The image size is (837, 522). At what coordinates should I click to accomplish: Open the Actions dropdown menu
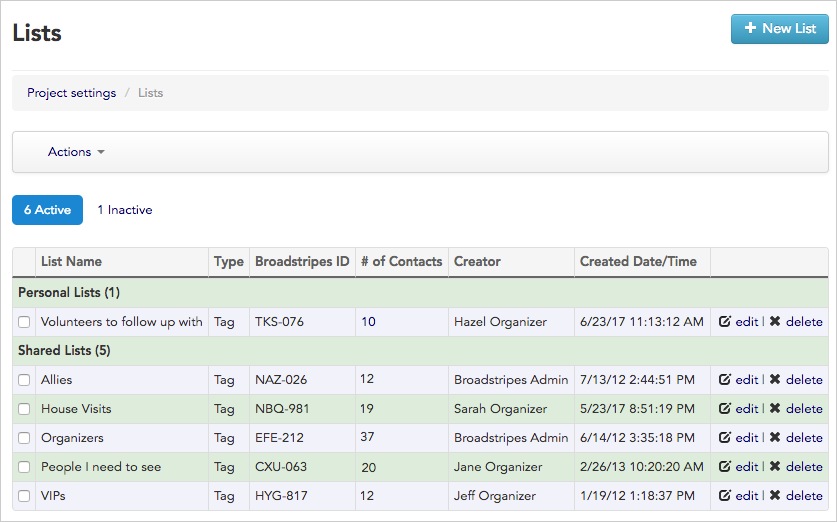pyautogui.click(x=76, y=152)
